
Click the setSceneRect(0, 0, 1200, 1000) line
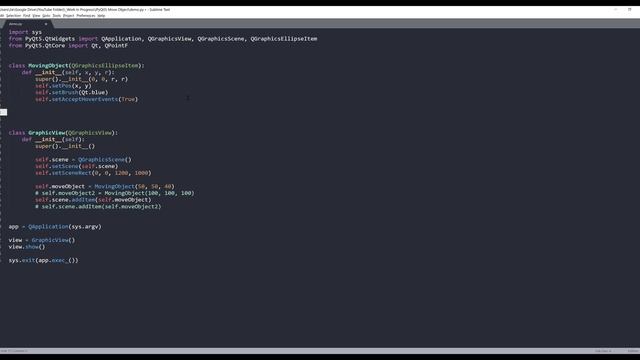(93, 173)
